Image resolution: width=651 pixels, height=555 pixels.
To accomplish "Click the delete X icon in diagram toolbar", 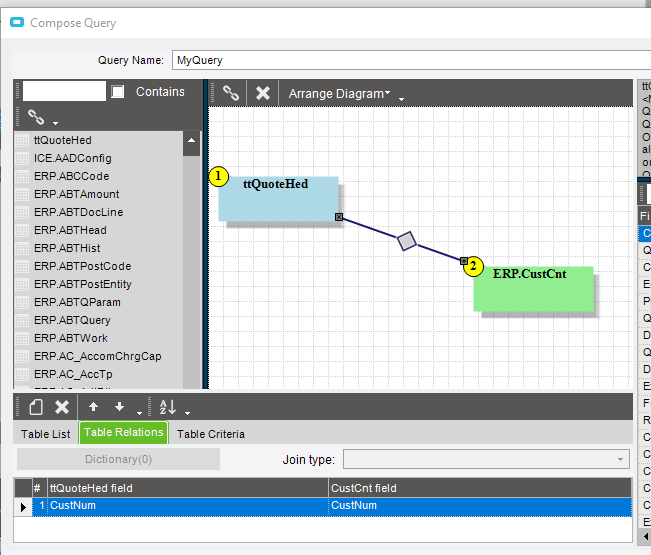I will click(x=262, y=93).
